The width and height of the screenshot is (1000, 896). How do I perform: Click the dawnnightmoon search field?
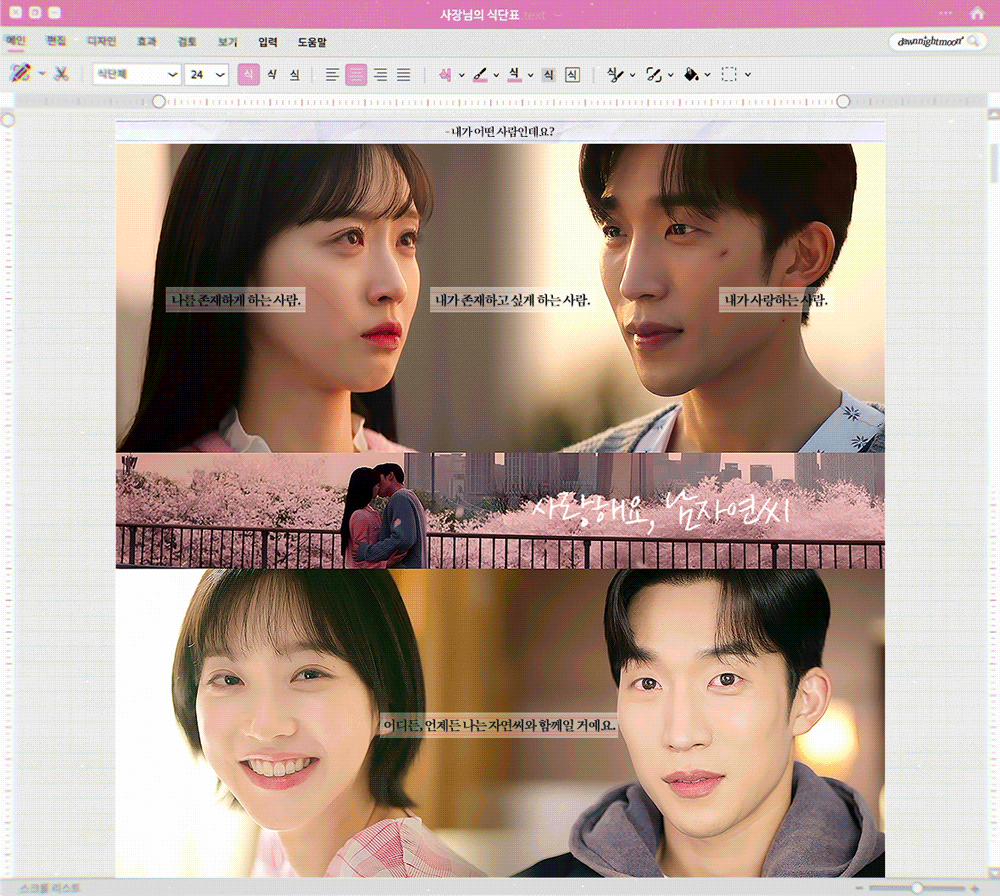pos(936,41)
